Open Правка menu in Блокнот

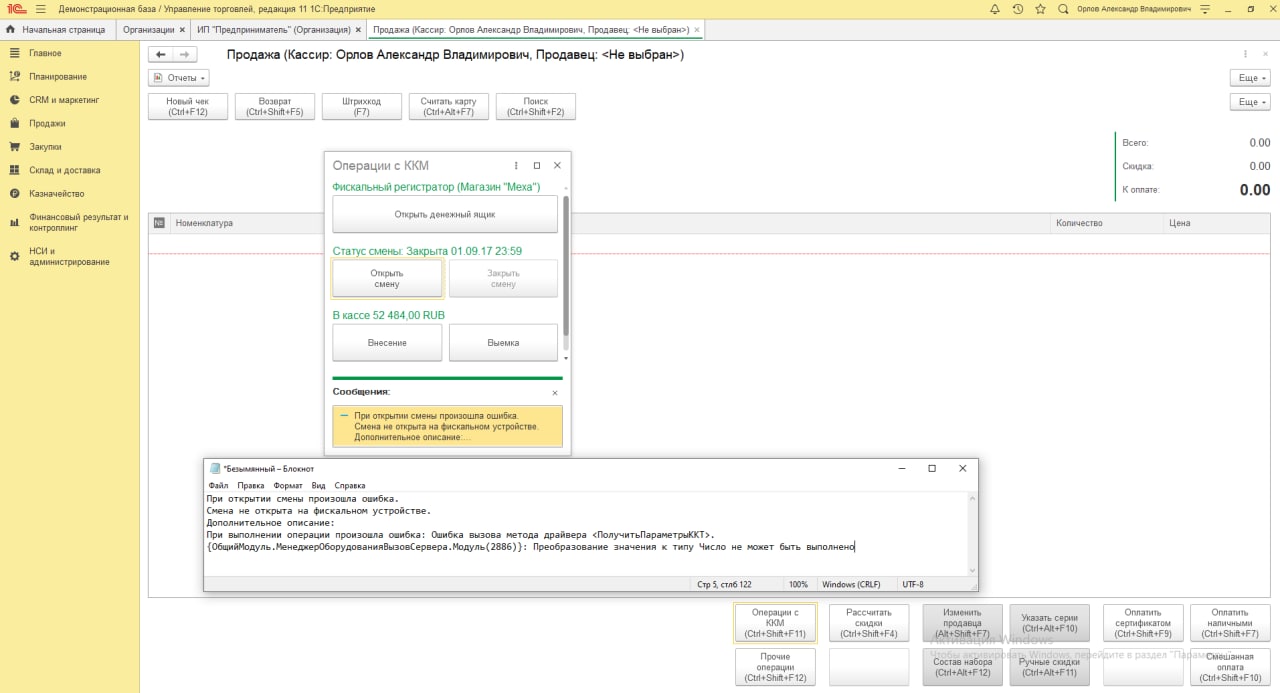(x=251, y=485)
